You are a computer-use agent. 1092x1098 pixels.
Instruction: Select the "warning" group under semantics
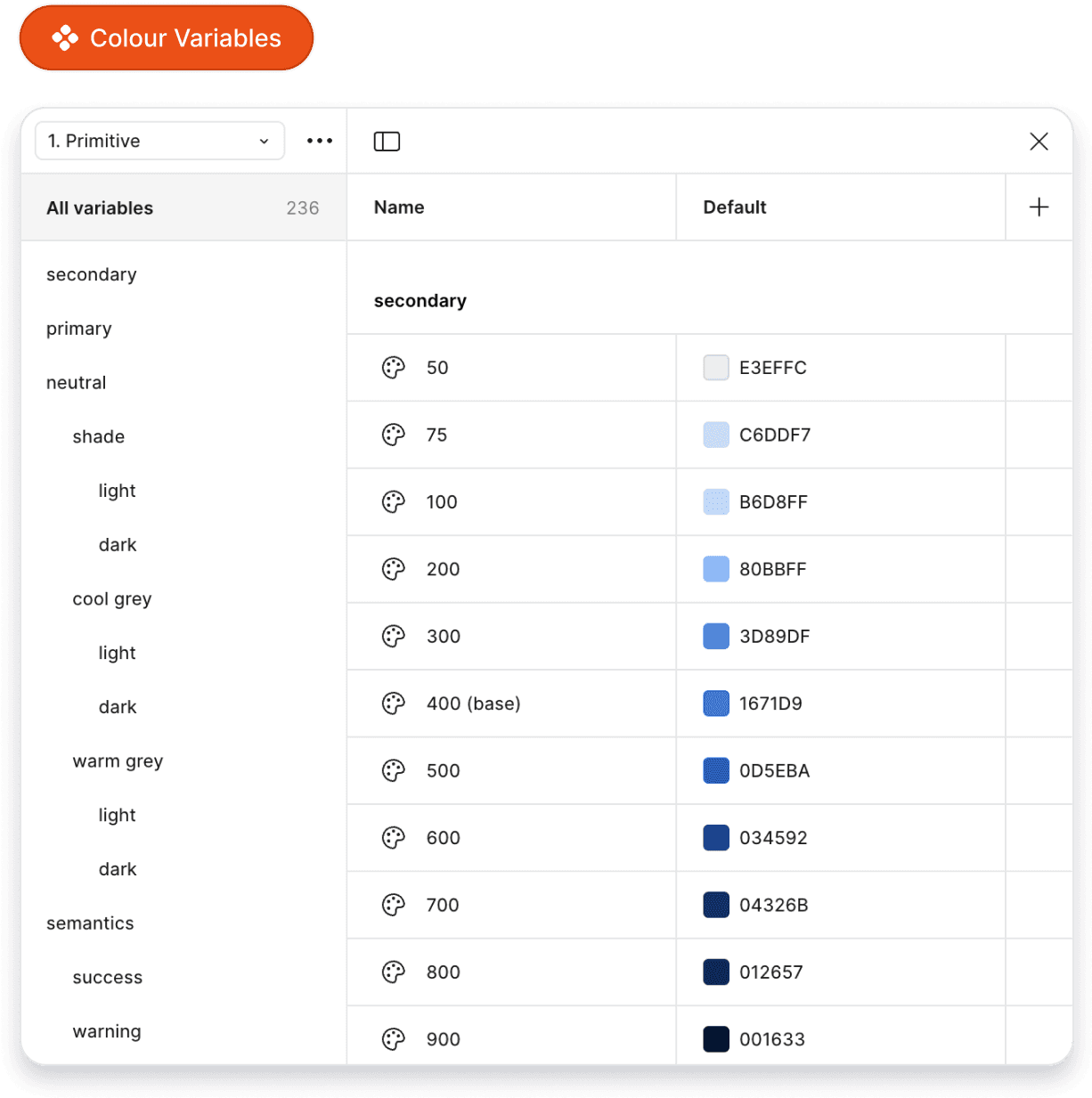pyautogui.click(x=107, y=1030)
